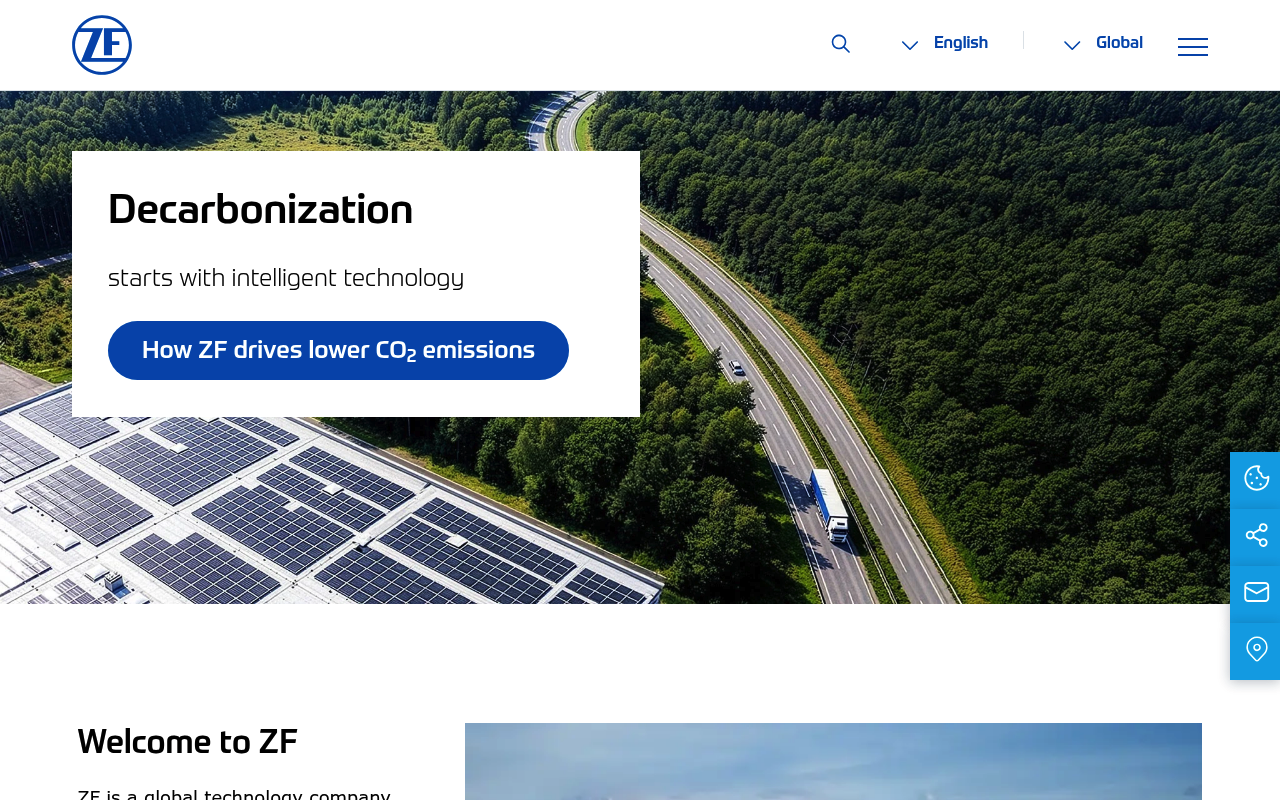Click 'How ZF drives lower CO2 emissions' button
1280x800 pixels.
338,350
